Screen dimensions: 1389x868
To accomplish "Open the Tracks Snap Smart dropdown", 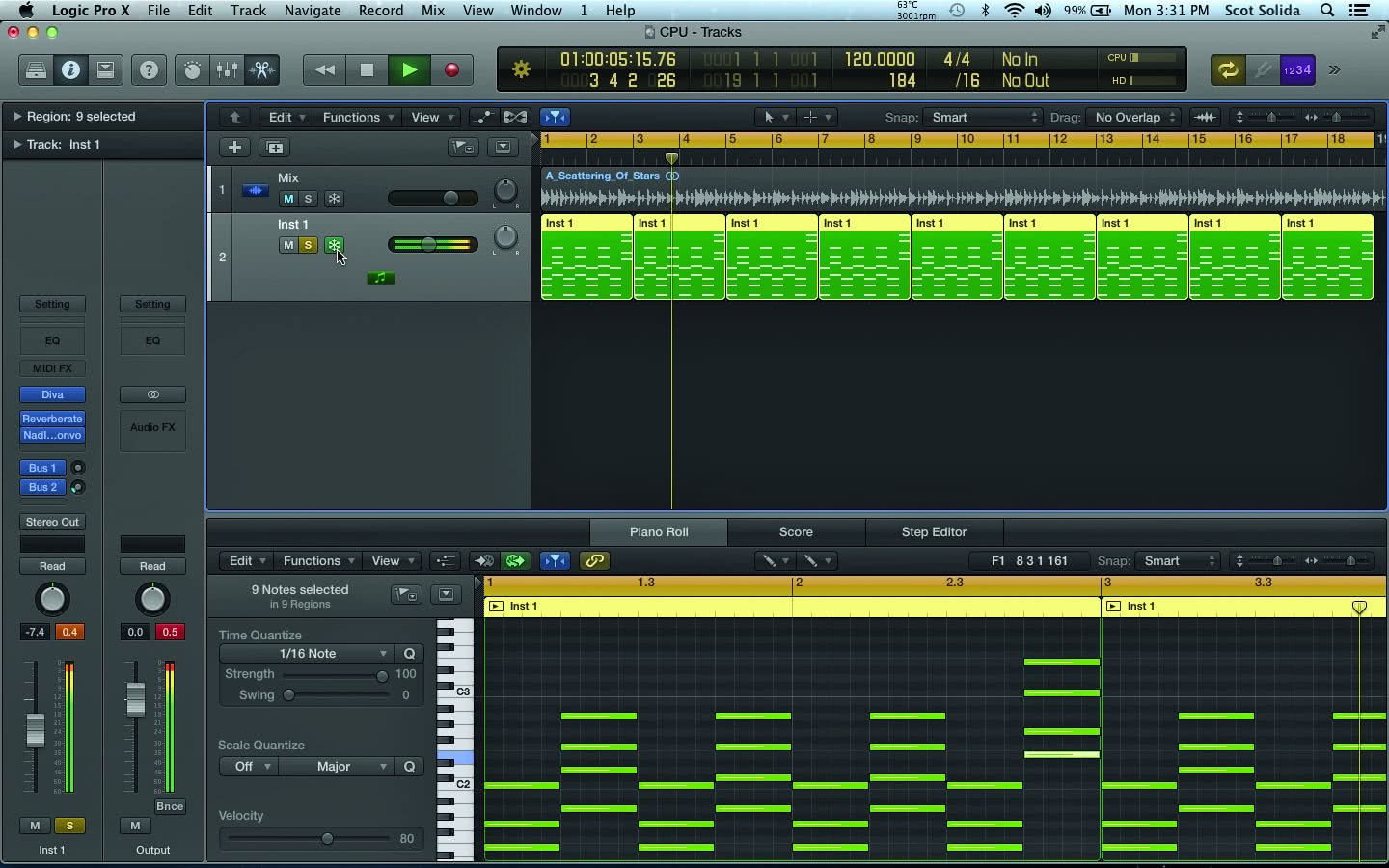I will click(982, 117).
